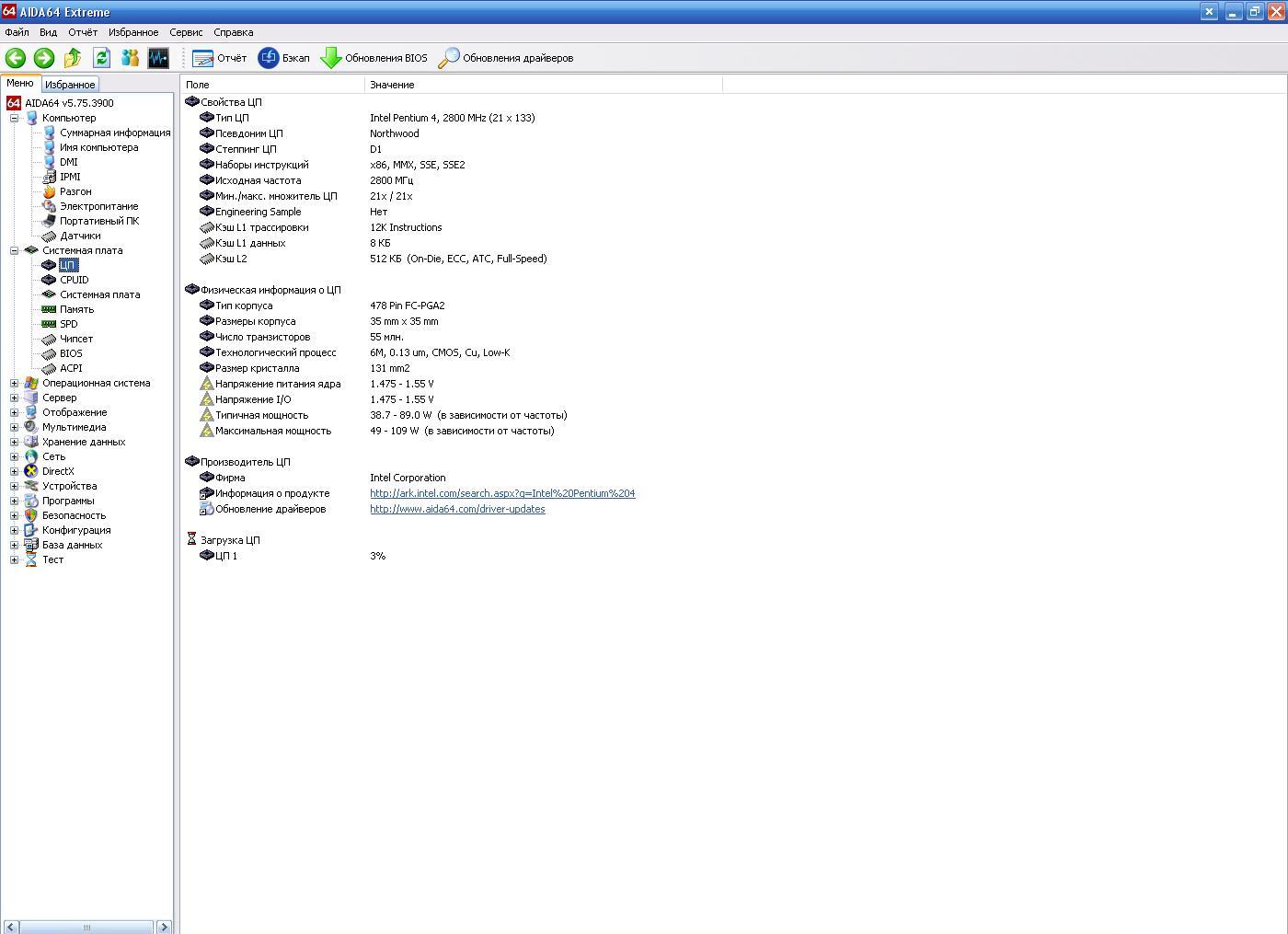
Task: Click the Бэкап toolbar button
Action: 284,58
